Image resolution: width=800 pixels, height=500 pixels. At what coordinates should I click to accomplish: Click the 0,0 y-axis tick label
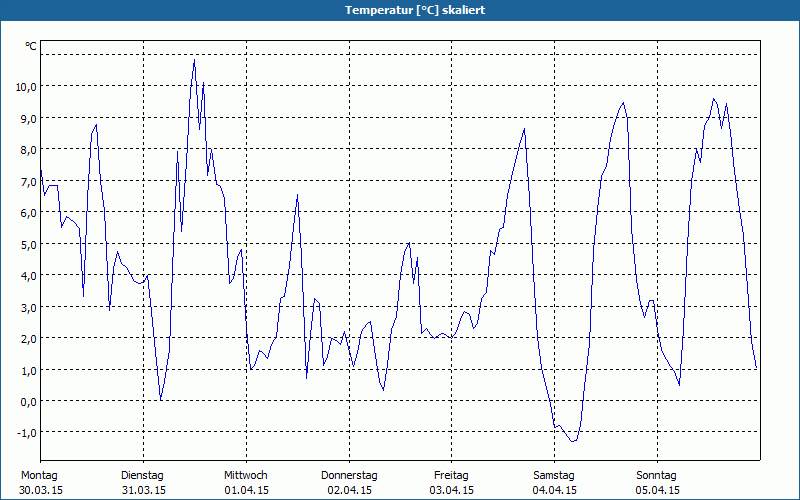click(26, 401)
